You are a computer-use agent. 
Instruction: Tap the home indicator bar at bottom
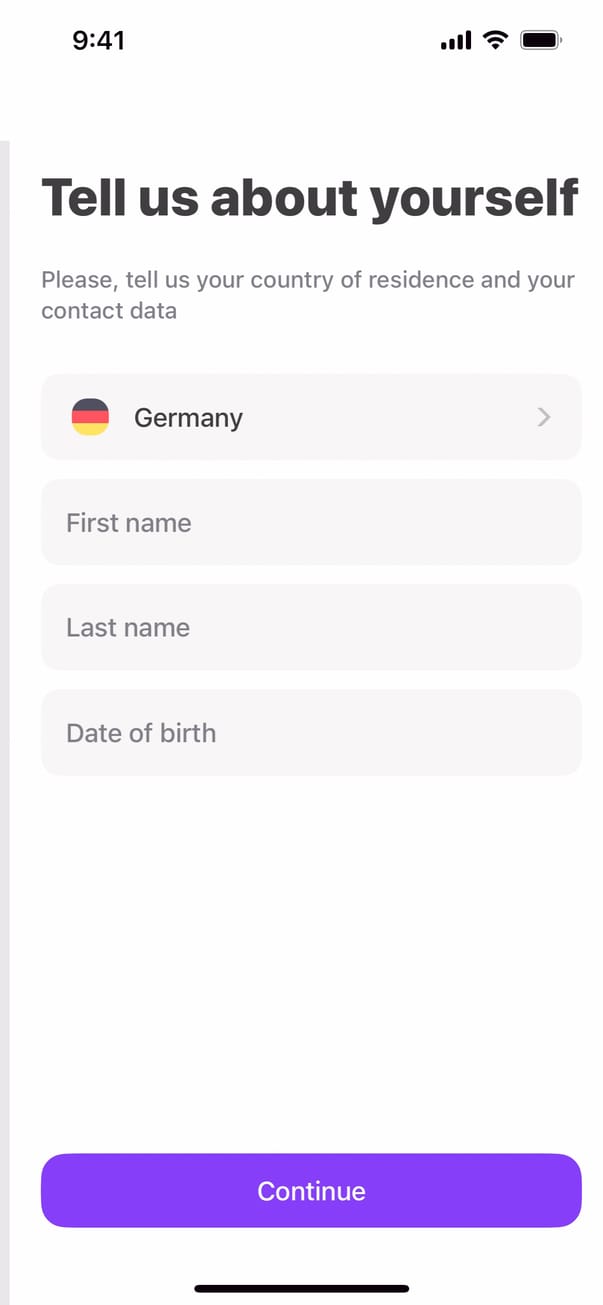click(x=302, y=1288)
